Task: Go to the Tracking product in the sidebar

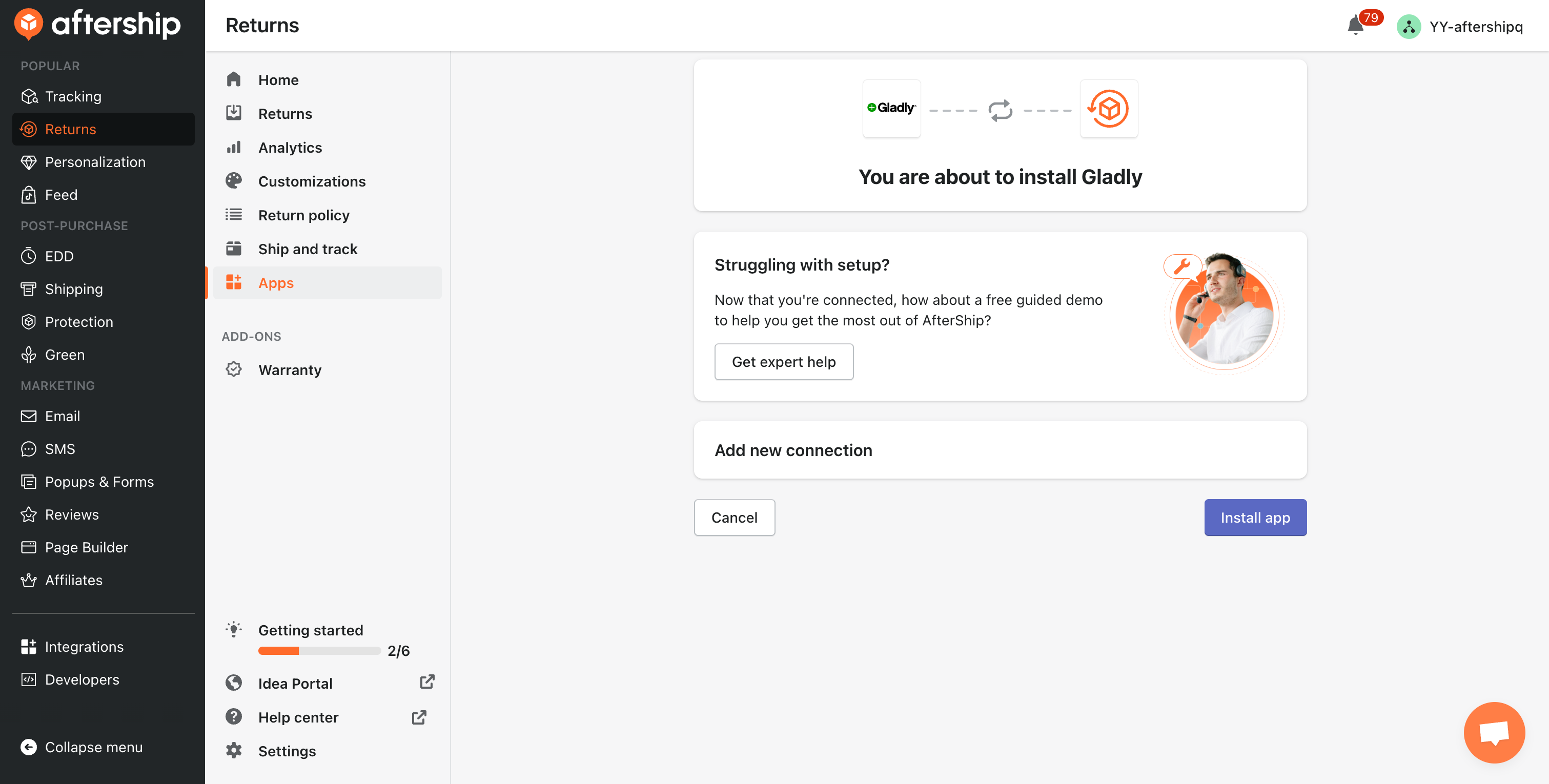Action: pos(73,96)
